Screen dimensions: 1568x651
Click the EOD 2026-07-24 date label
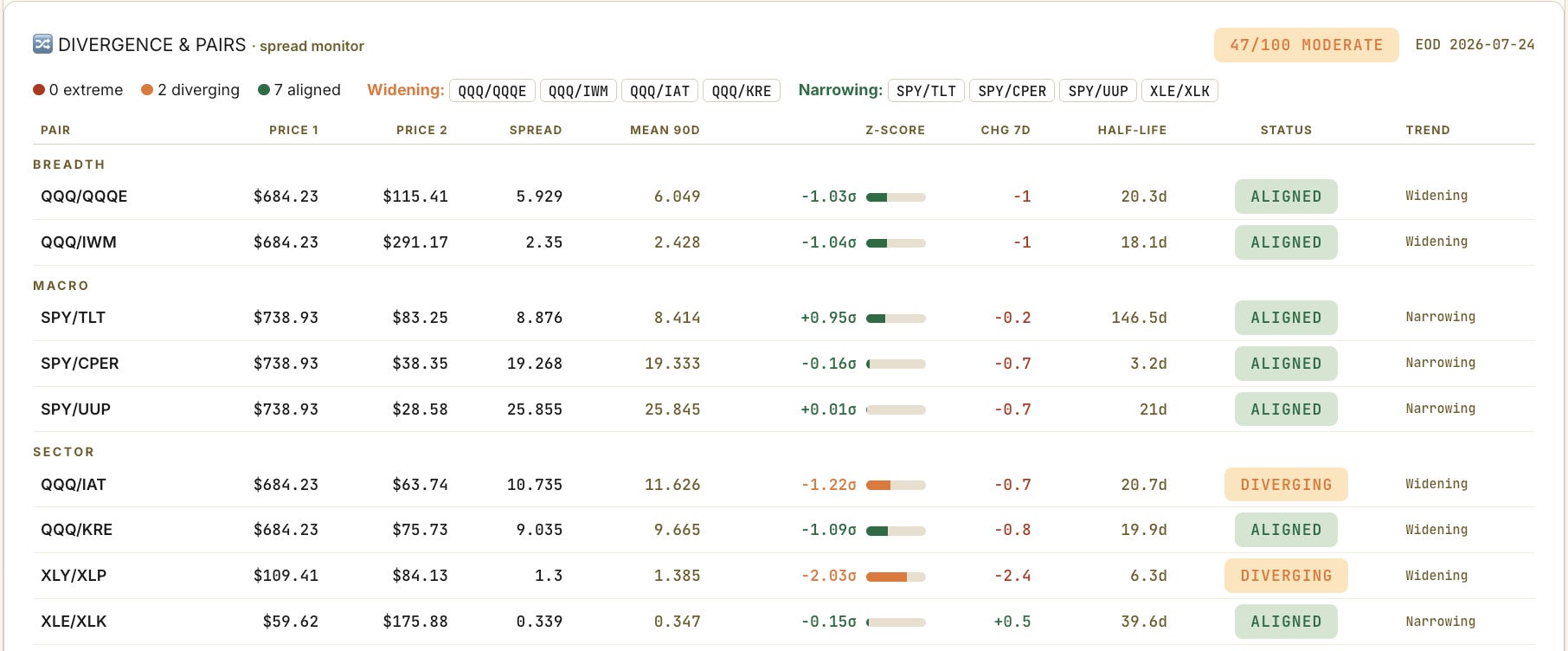coord(1475,45)
